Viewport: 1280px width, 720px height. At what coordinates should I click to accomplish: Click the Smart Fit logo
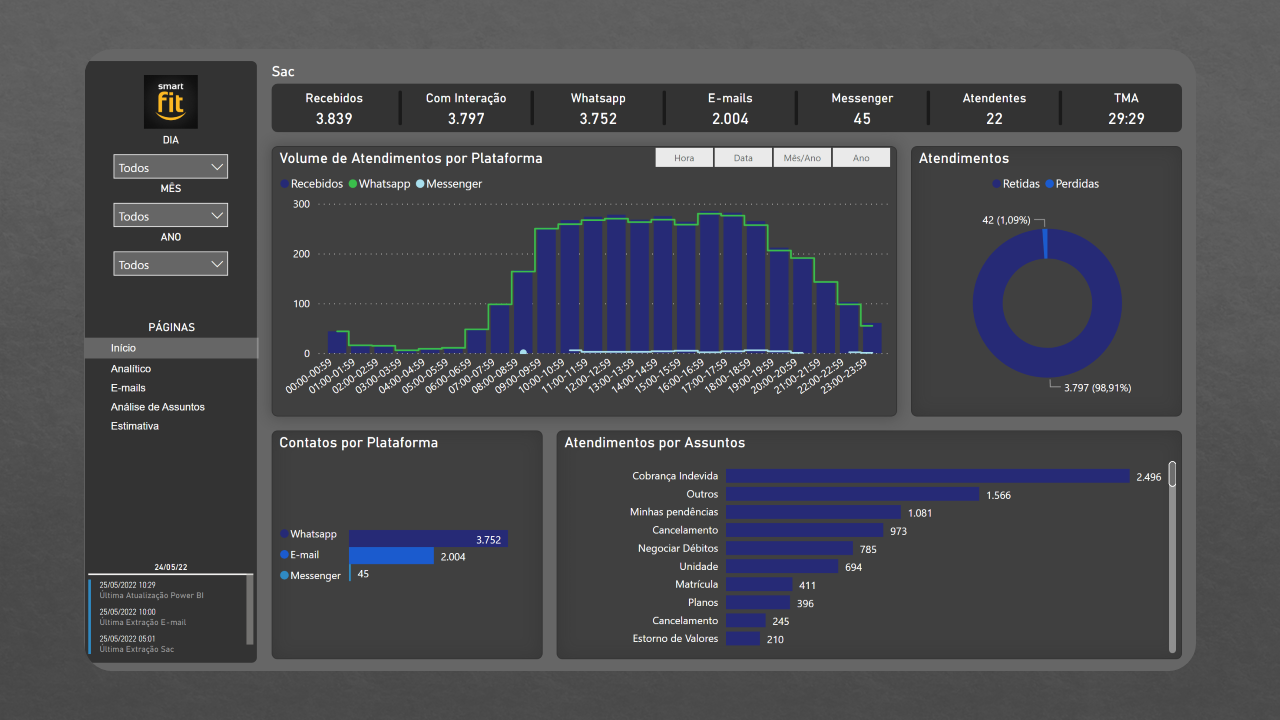pos(171,101)
